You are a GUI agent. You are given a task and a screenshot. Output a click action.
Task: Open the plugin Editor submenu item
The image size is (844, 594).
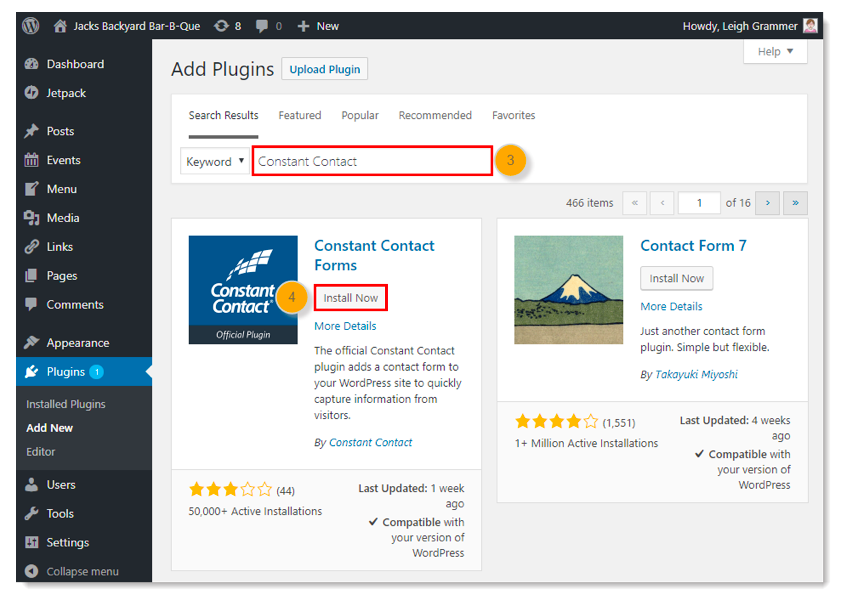[40, 451]
